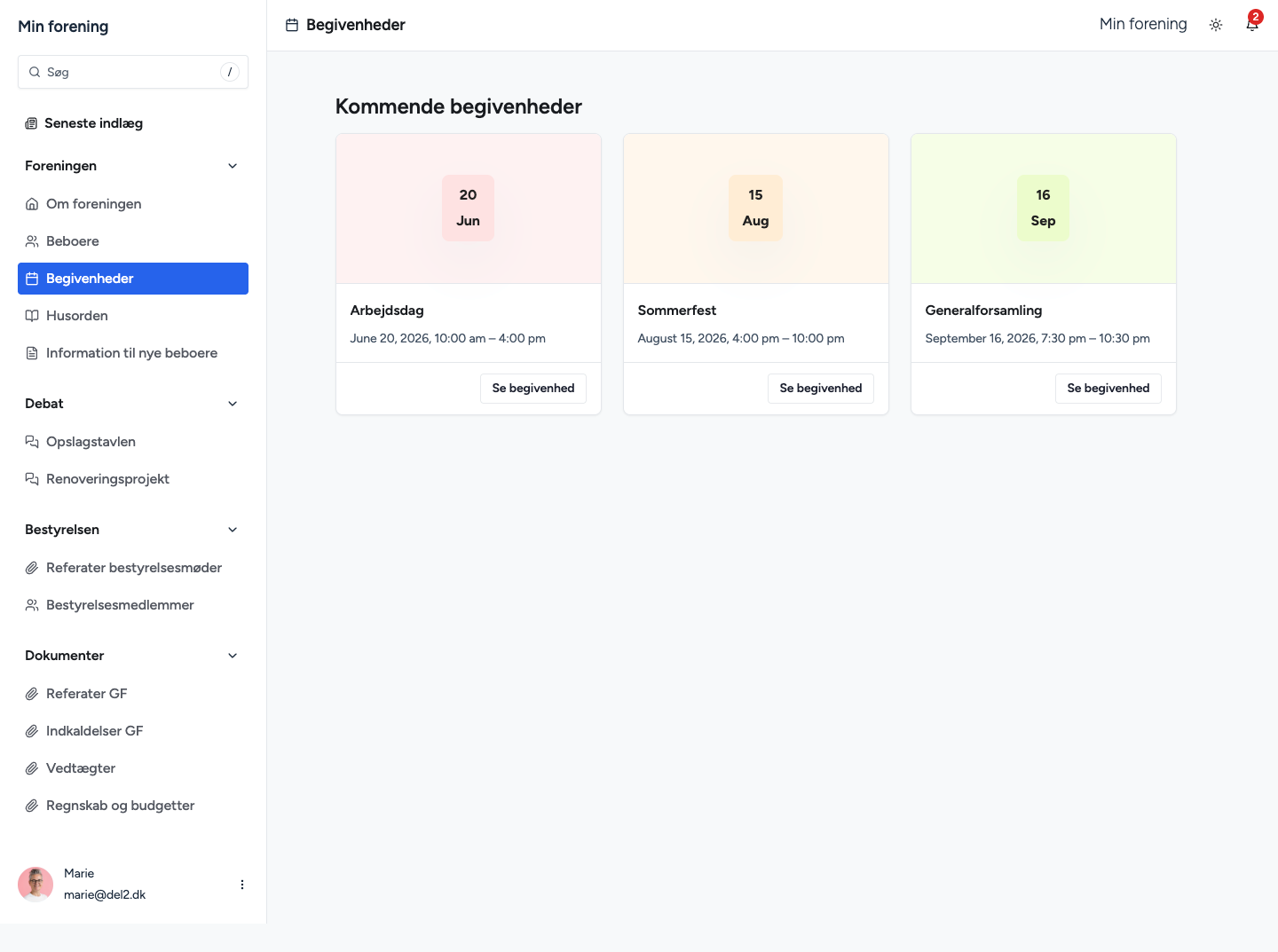1278x952 pixels.
Task: Open Seneste indlæg in the sidebar
Action: pyautogui.click(x=133, y=123)
